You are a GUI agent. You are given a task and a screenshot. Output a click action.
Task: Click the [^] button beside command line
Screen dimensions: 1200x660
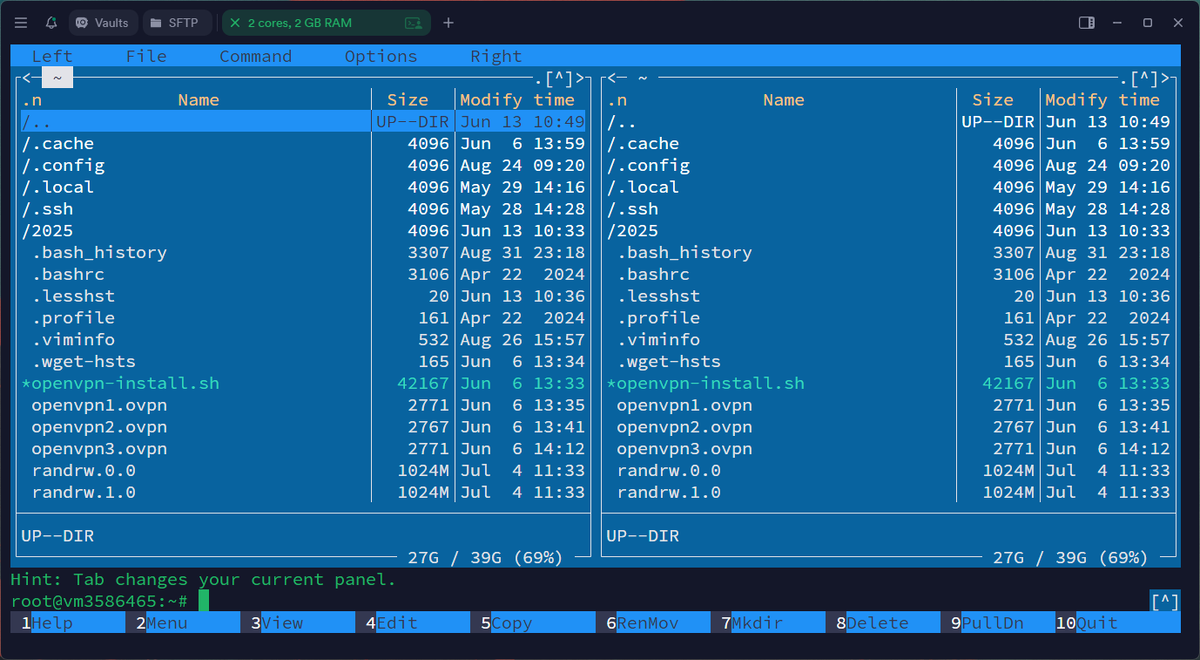click(x=1165, y=601)
